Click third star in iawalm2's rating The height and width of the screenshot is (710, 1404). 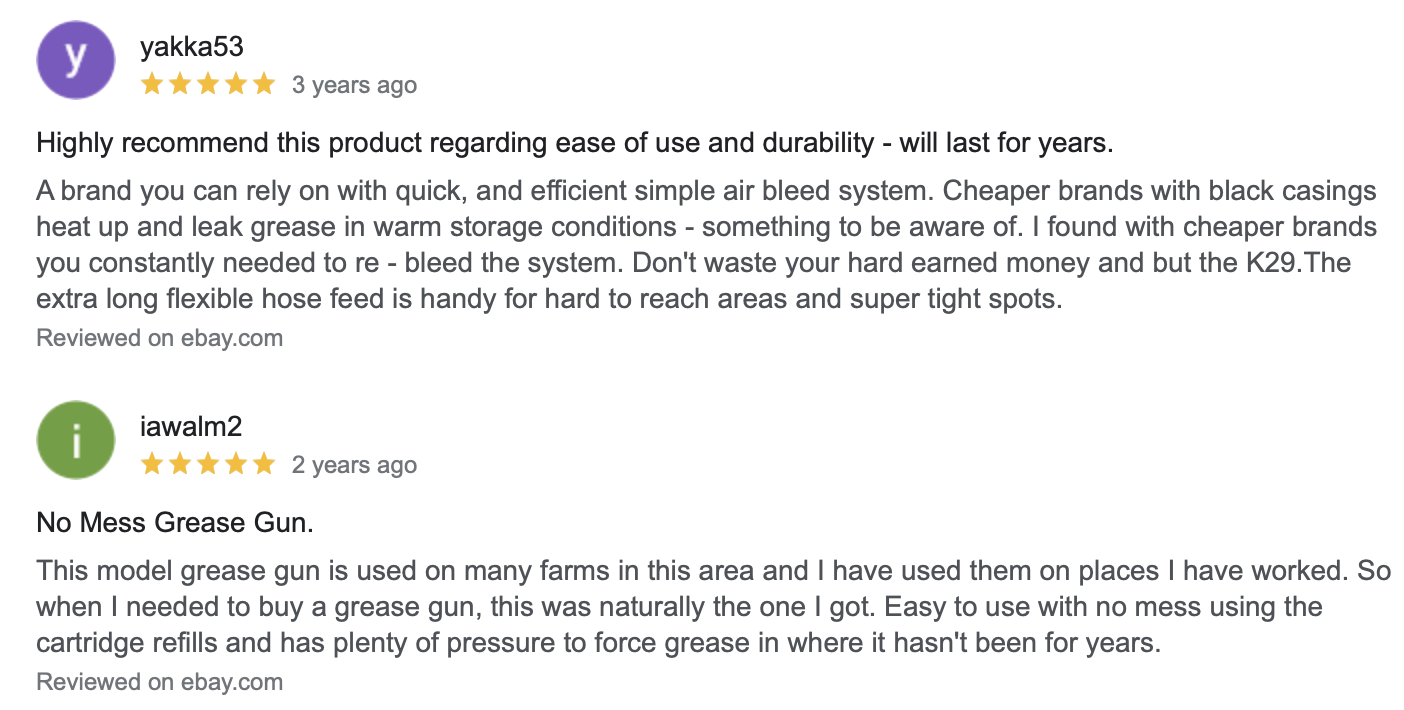[x=208, y=464]
